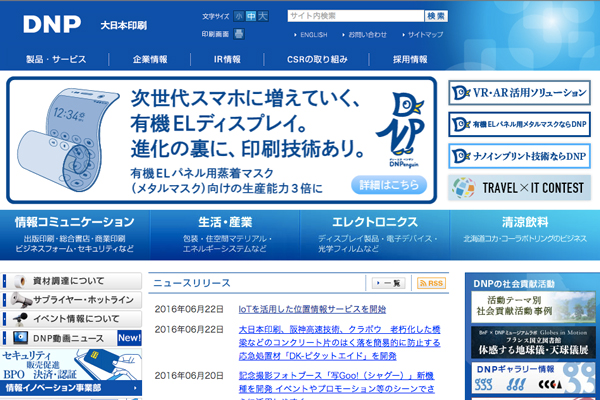Subscribe via the RSS button
Image resolution: width=600 pixels, height=400 pixels.
tap(431, 283)
